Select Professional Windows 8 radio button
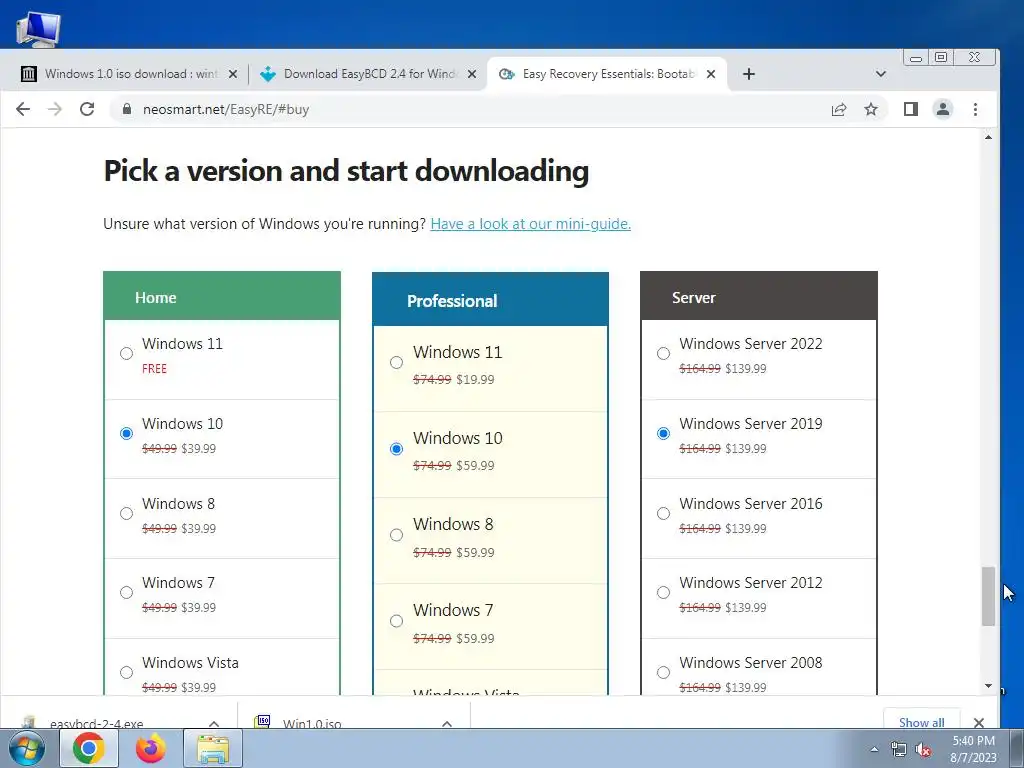The image size is (1024, 768). (396, 536)
